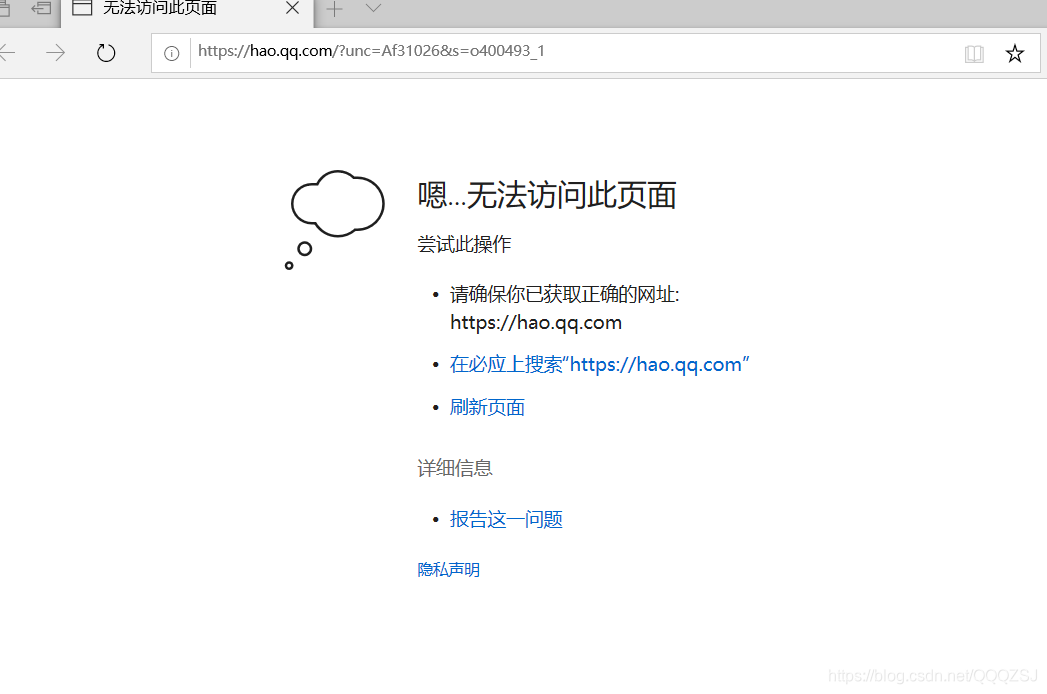Image resolution: width=1047 pixels, height=694 pixels.
Task: Expand tab preview chevron
Action: [x=373, y=8]
